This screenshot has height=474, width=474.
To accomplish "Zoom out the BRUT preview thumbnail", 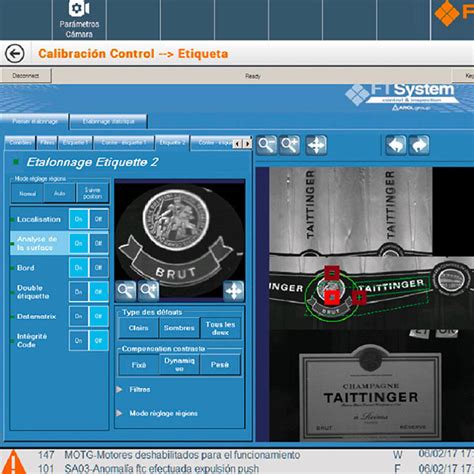I will point(126,291).
